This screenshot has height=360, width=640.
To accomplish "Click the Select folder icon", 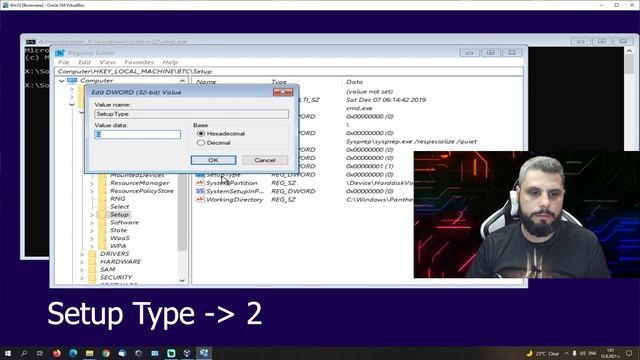I will [102, 207].
